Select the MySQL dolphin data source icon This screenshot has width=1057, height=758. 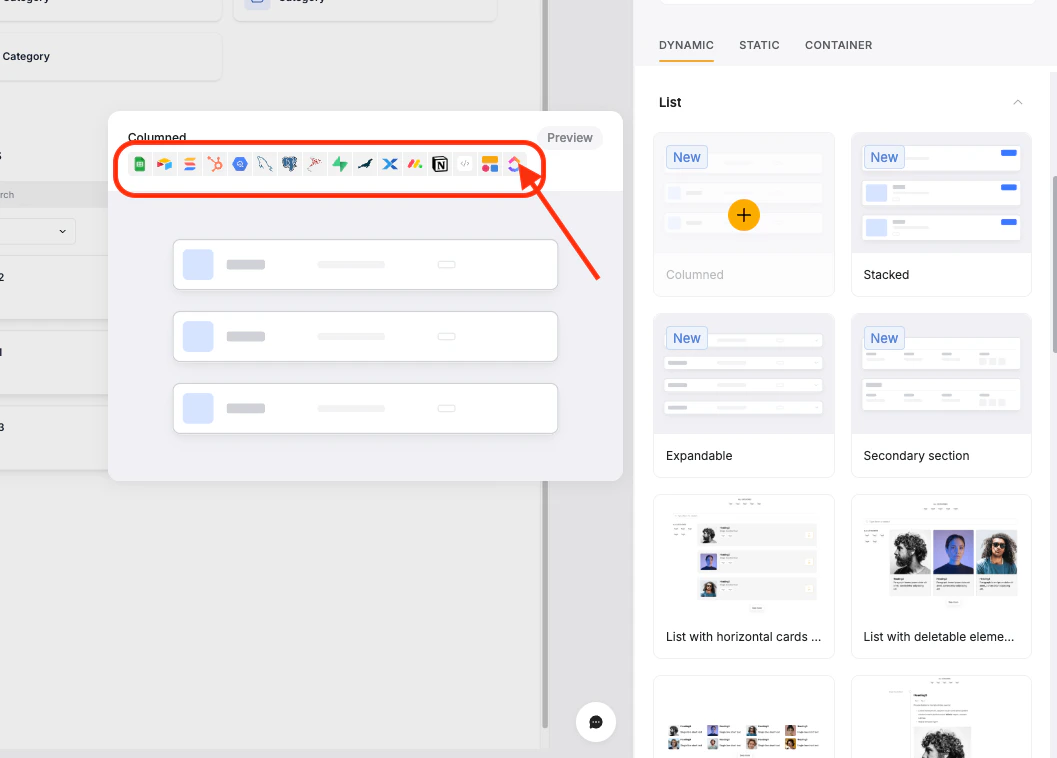tap(264, 164)
